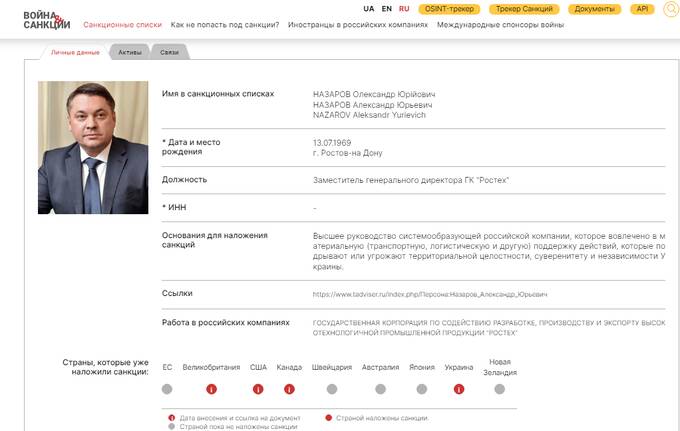The height and width of the screenshot is (431, 680).
Task: Switch language to UA
Action: [x=369, y=9]
